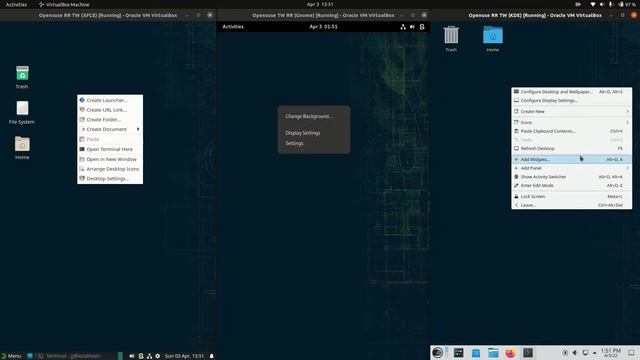The width and height of the screenshot is (640, 360).
Task: Focus the Opensuse RR TW (XFCE) window title
Action: pyautogui.click(x=108, y=15)
